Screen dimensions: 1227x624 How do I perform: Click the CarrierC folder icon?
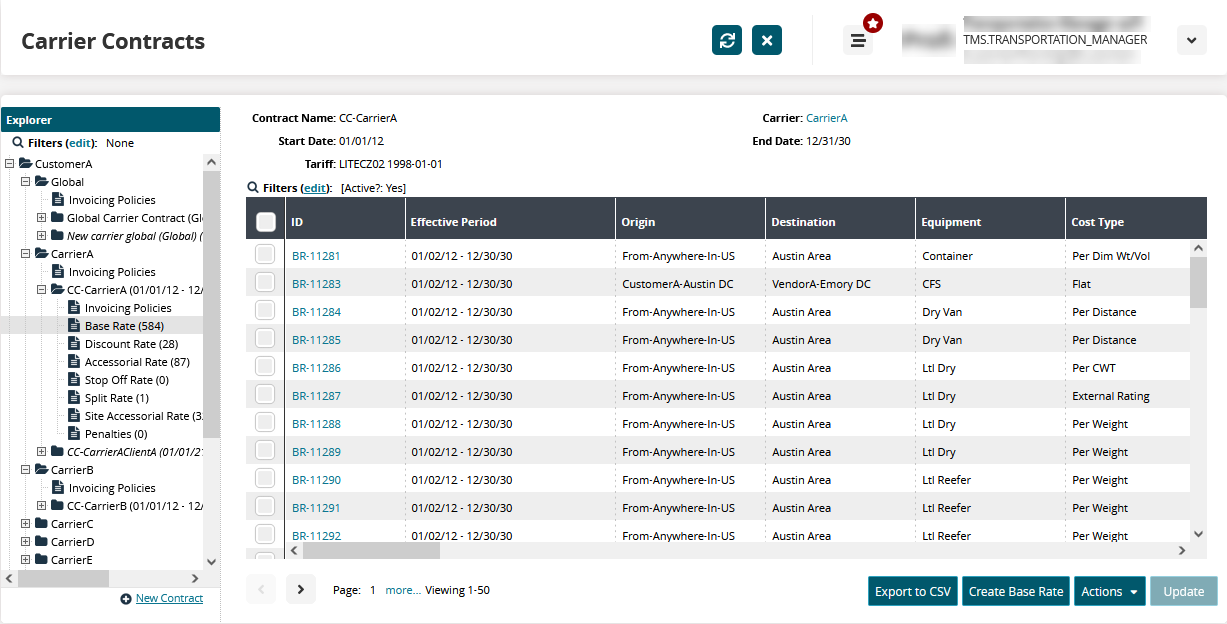(41, 524)
